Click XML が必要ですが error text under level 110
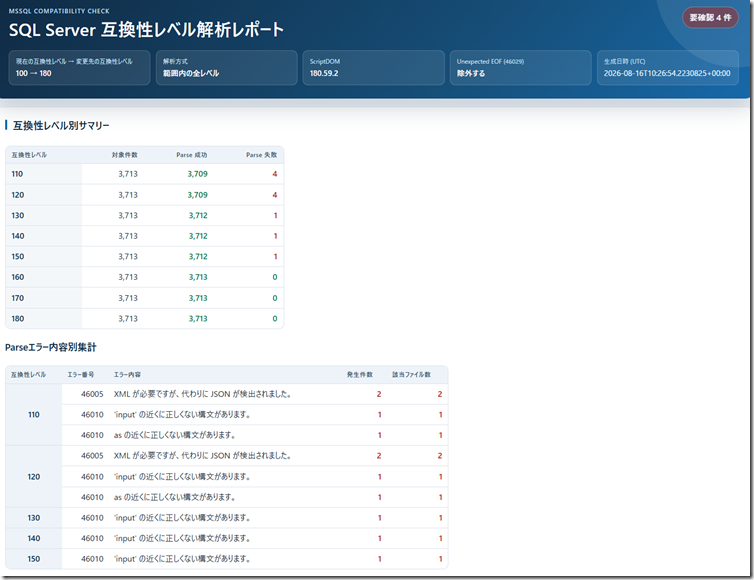The height and width of the screenshot is (580, 754). (x=202, y=394)
